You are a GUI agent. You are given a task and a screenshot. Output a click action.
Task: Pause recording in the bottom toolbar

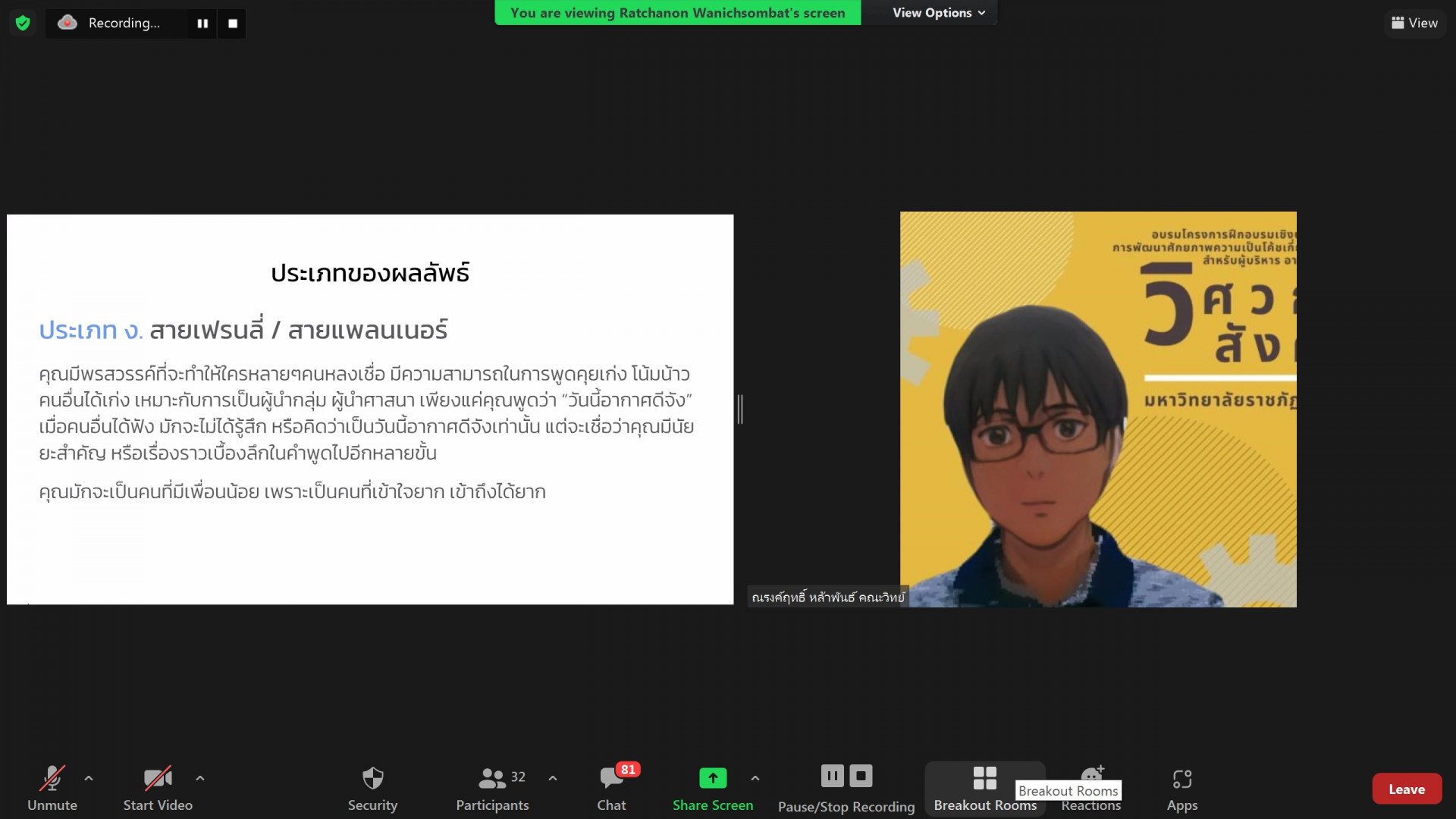coord(832,776)
